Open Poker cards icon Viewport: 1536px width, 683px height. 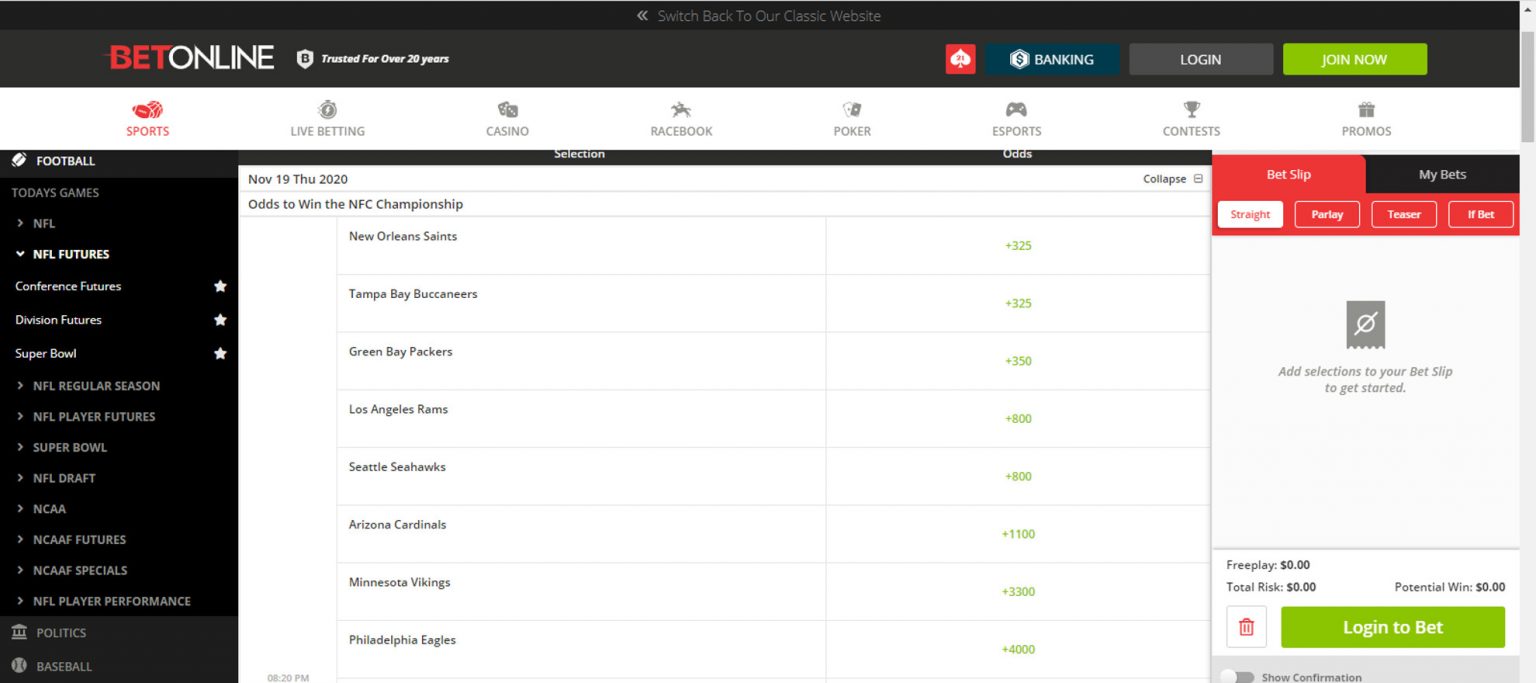pyautogui.click(x=852, y=110)
